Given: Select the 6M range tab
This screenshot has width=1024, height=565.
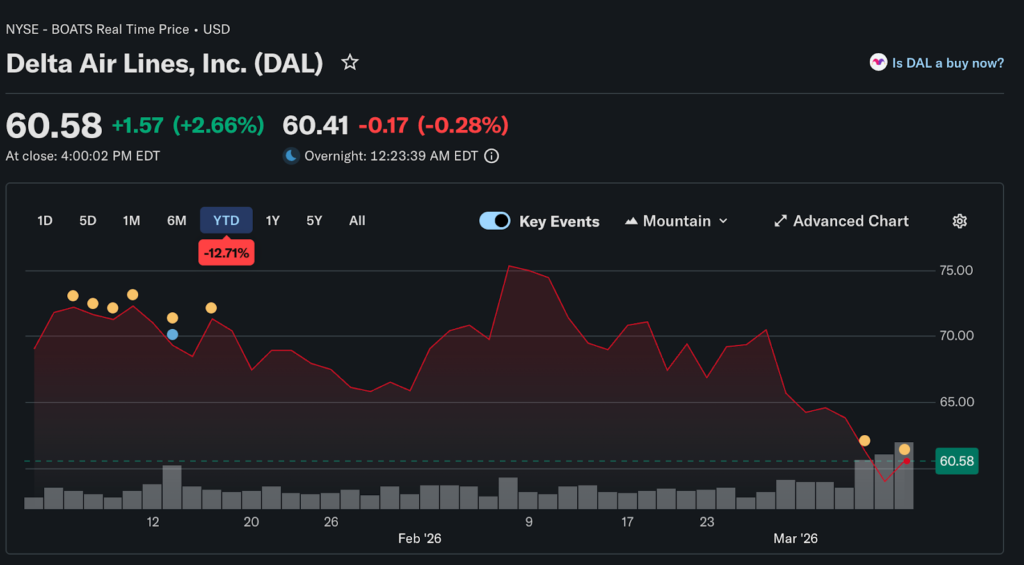Looking at the screenshot, I should coord(176,221).
